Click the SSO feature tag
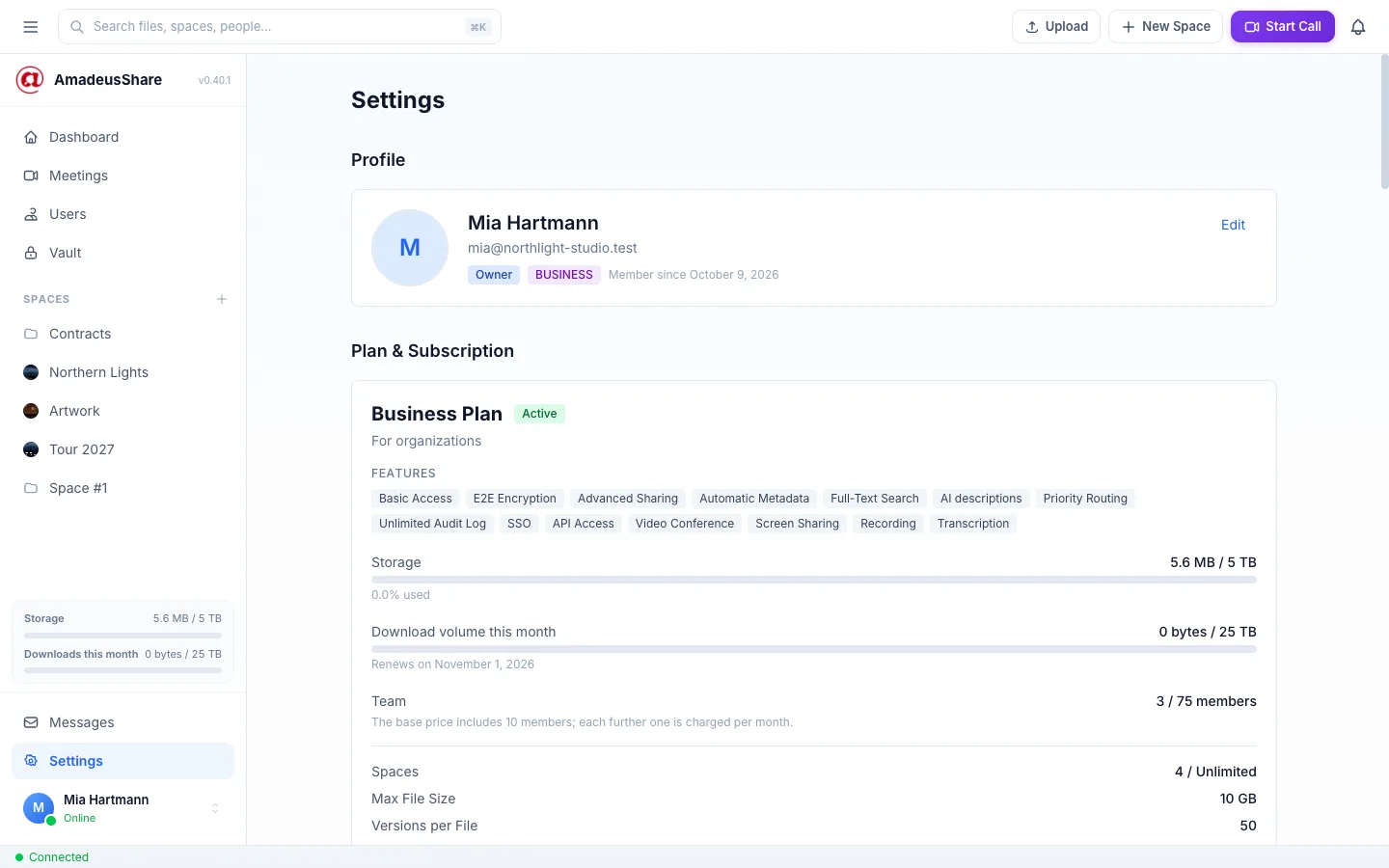The height and width of the screenshot is (868, 1389). coord(519,524)
